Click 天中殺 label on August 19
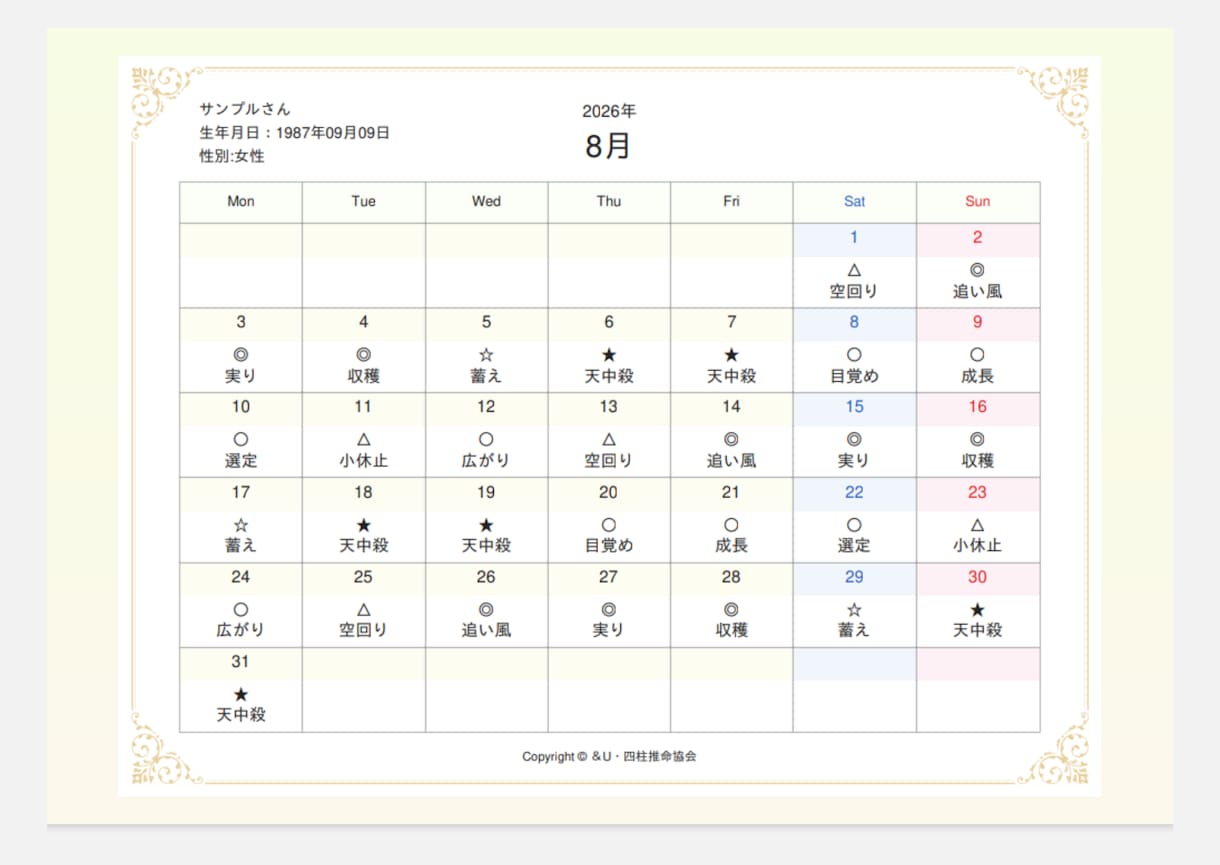 [486, 546]
